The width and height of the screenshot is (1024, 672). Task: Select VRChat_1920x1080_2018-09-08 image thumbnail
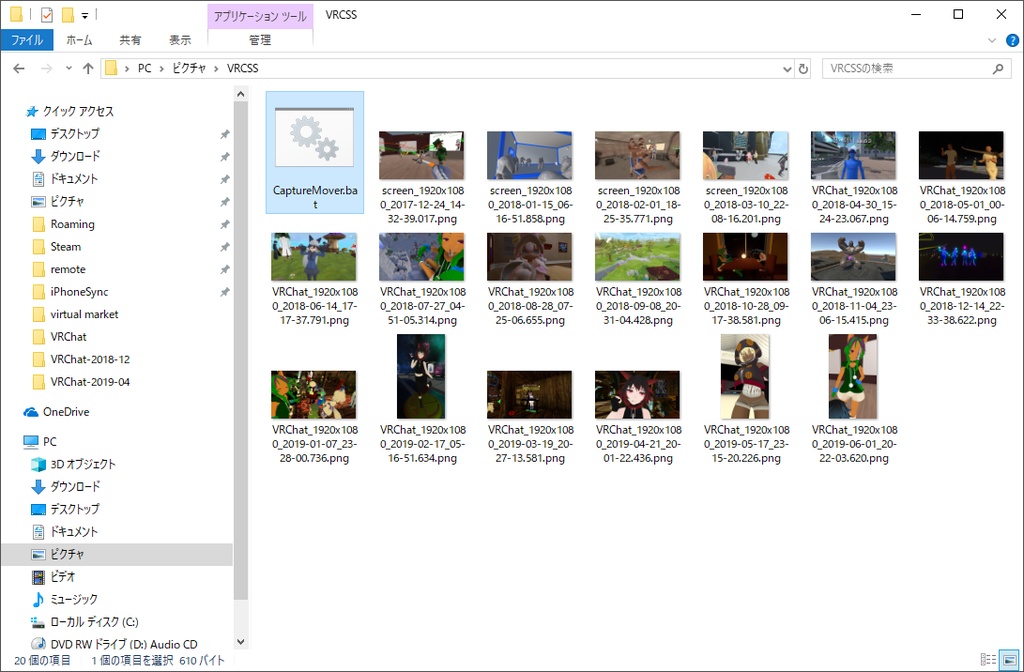(x=637, y=257)
